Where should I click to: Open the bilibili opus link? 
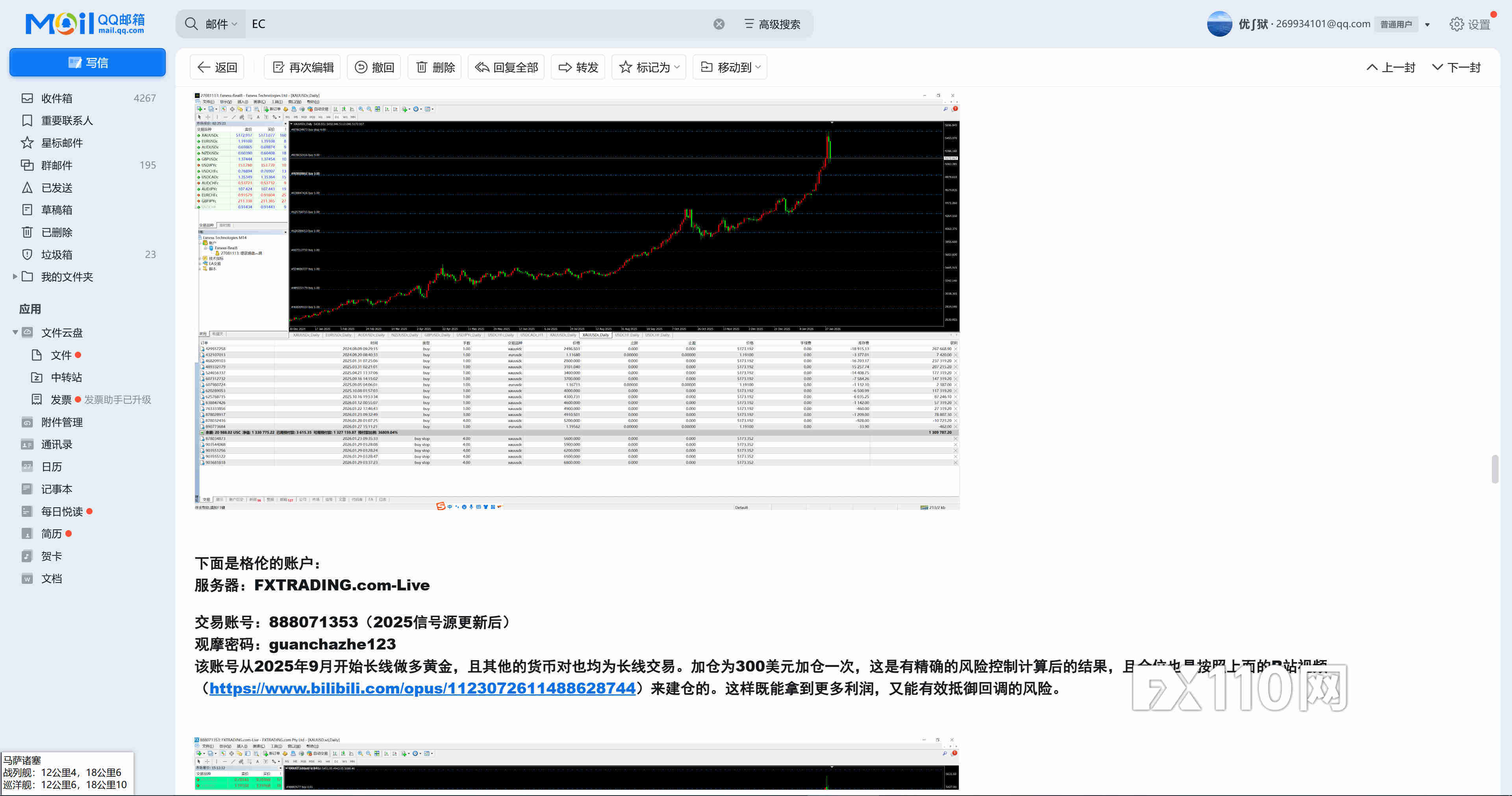click(422, 688)
